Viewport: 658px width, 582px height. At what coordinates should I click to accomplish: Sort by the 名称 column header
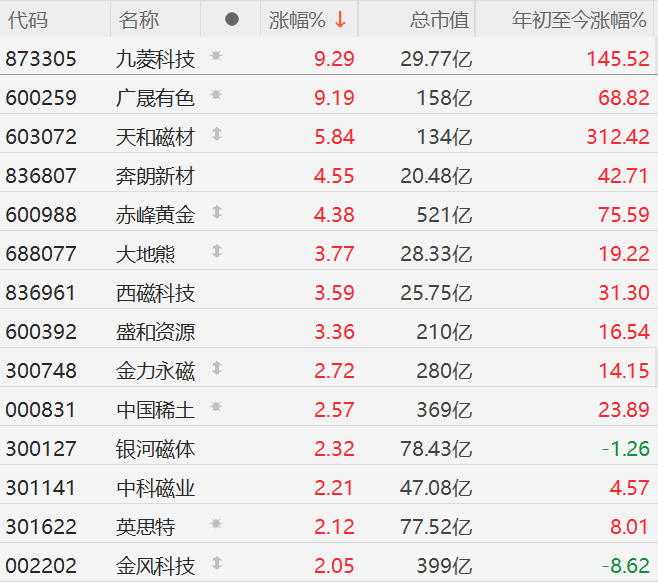point(138,20)
